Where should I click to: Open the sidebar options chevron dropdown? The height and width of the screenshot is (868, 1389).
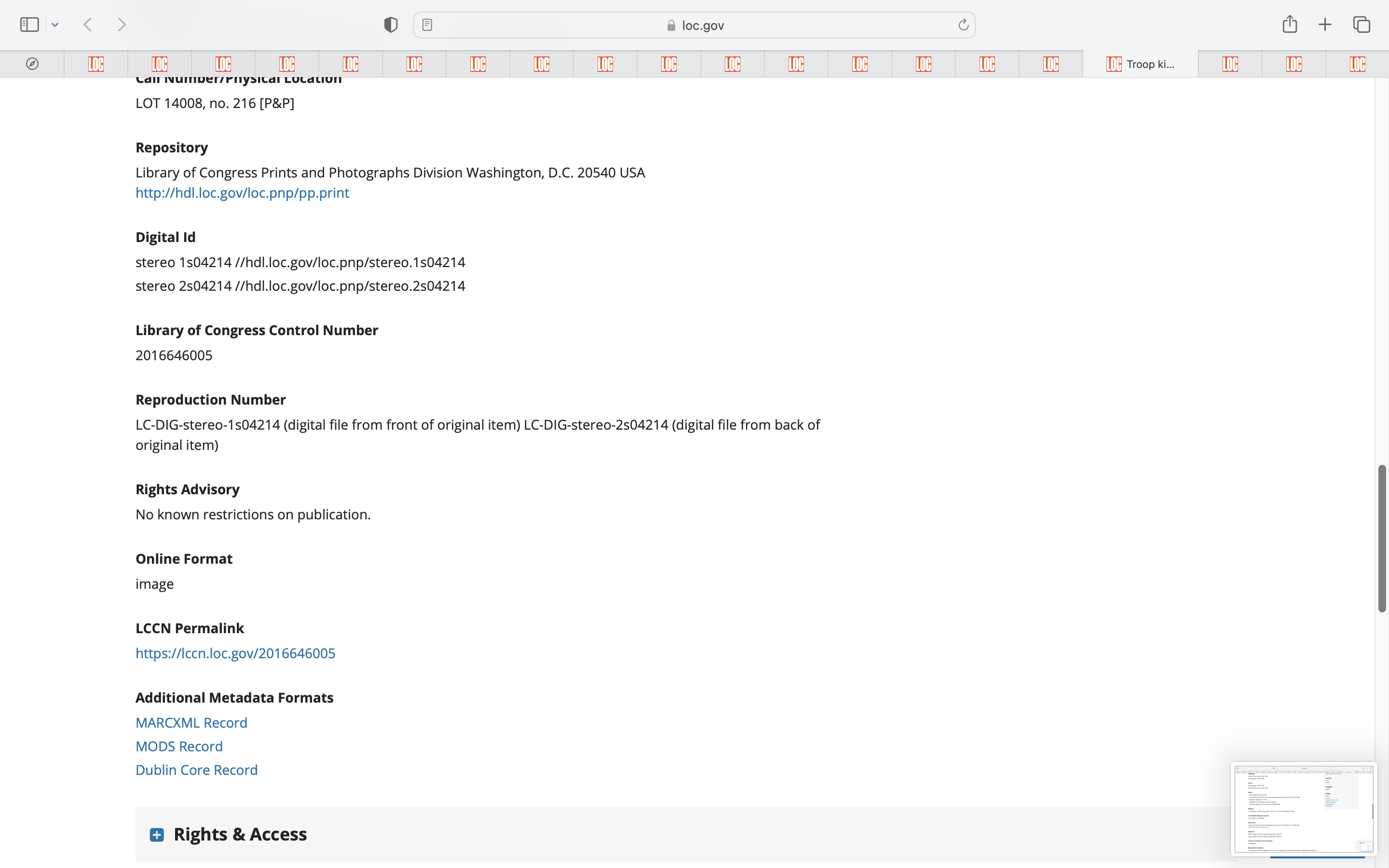(55, 25)
